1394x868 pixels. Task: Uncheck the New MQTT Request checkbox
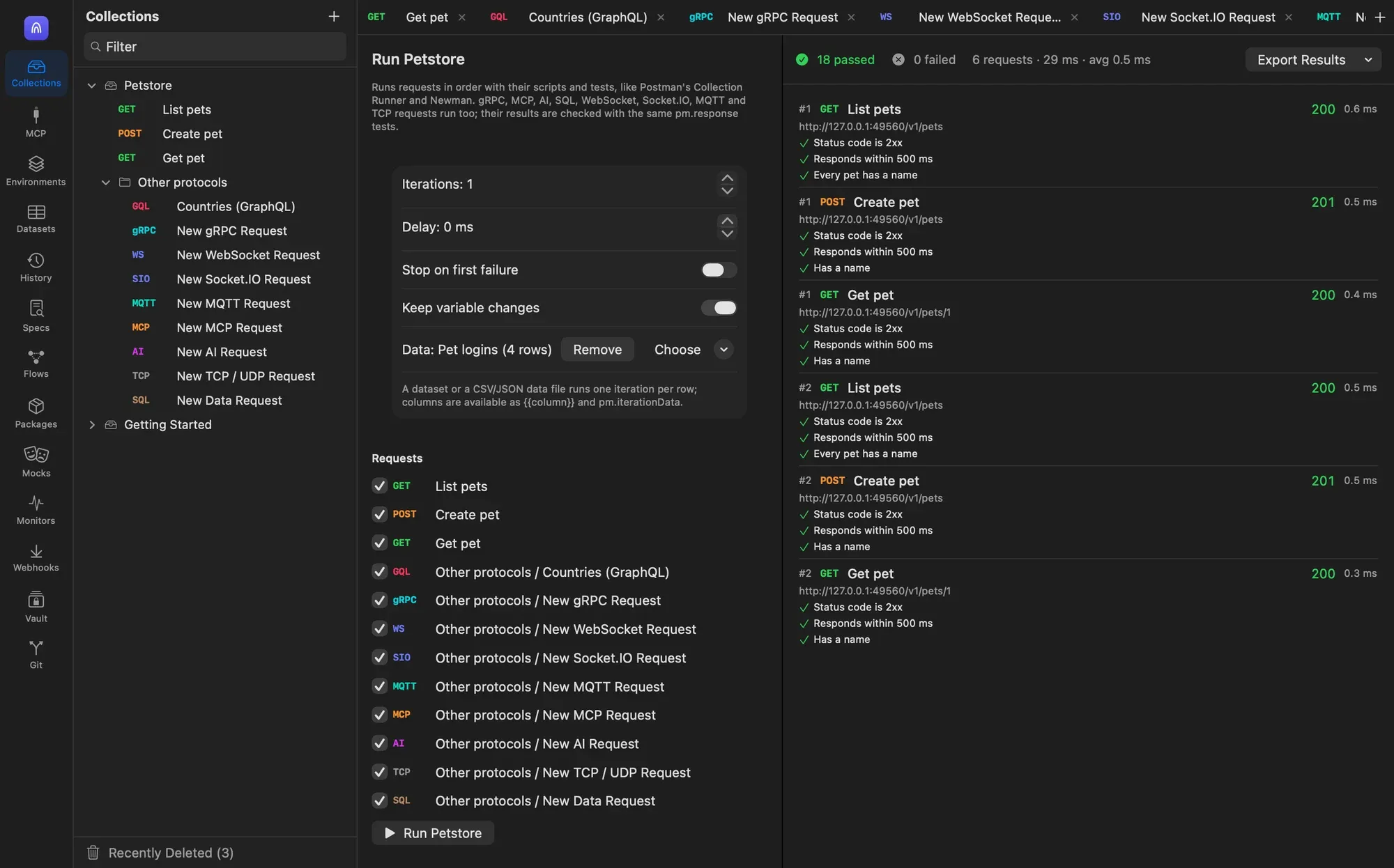tap(379, 686)
